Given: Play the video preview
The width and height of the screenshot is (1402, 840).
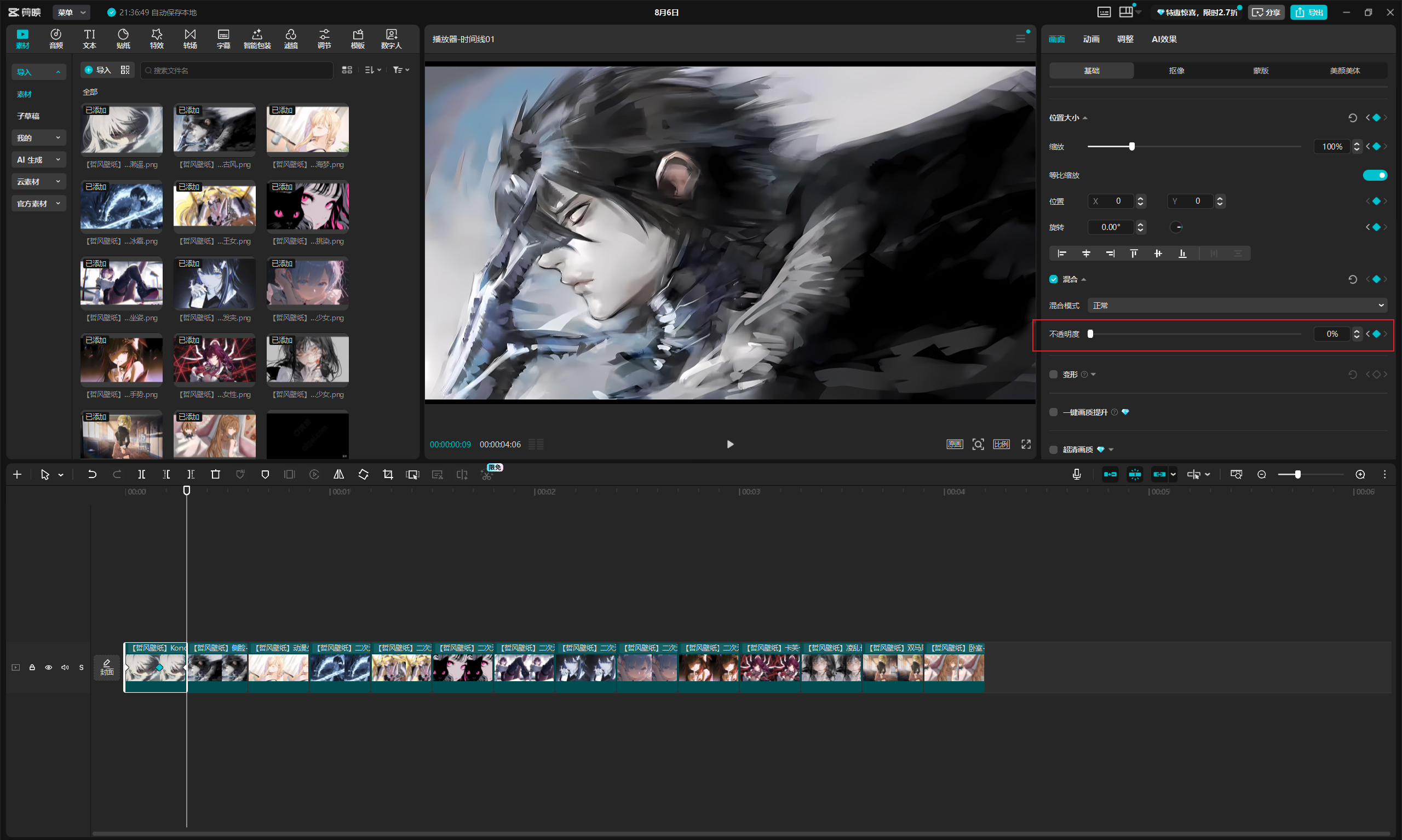Looking at the screenshot, I should (729, 444).
